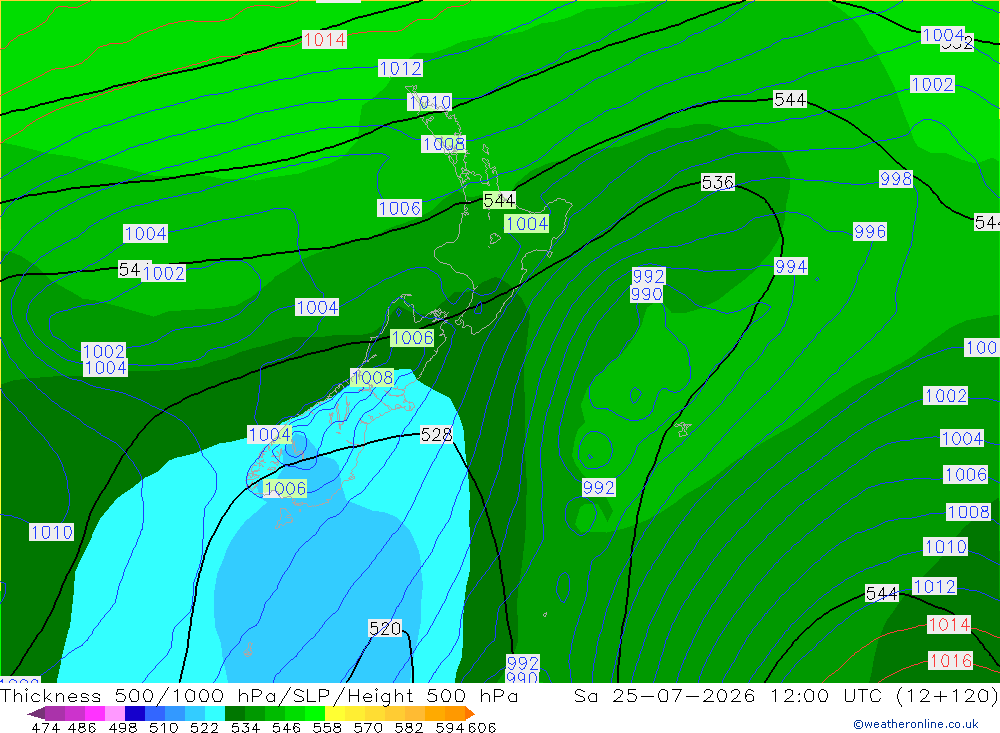
Task: Select the 996 isobar label
Action: tap(870, 232)
